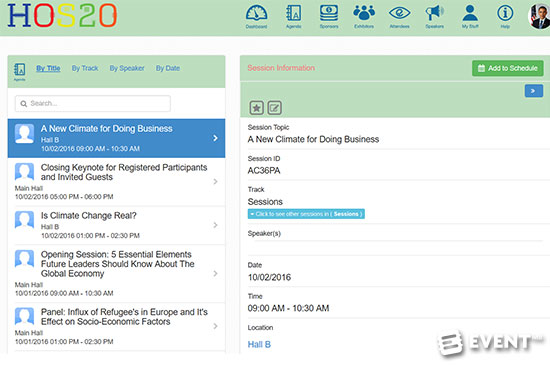The image size is (550, 365).
Task: Click Session ID value AC36PA
Action: (264, 171)
